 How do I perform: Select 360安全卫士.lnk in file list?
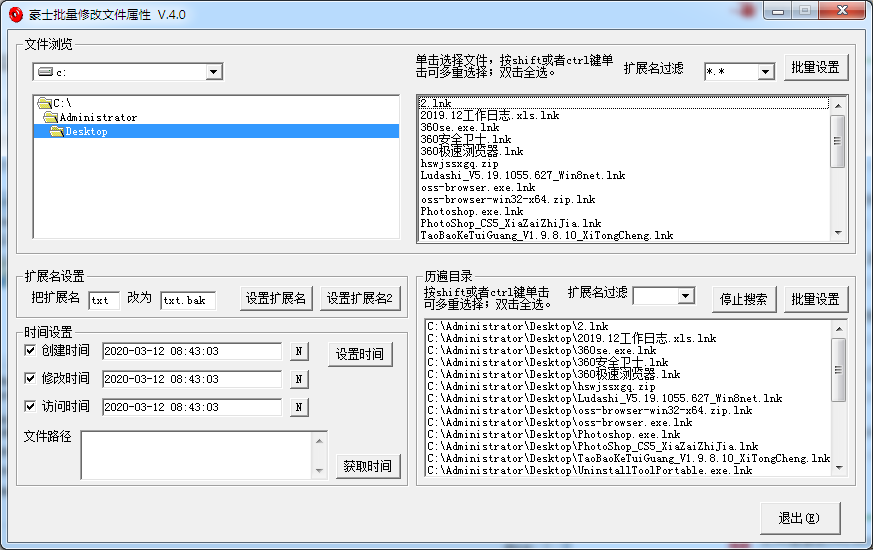(x=624, y=139)
